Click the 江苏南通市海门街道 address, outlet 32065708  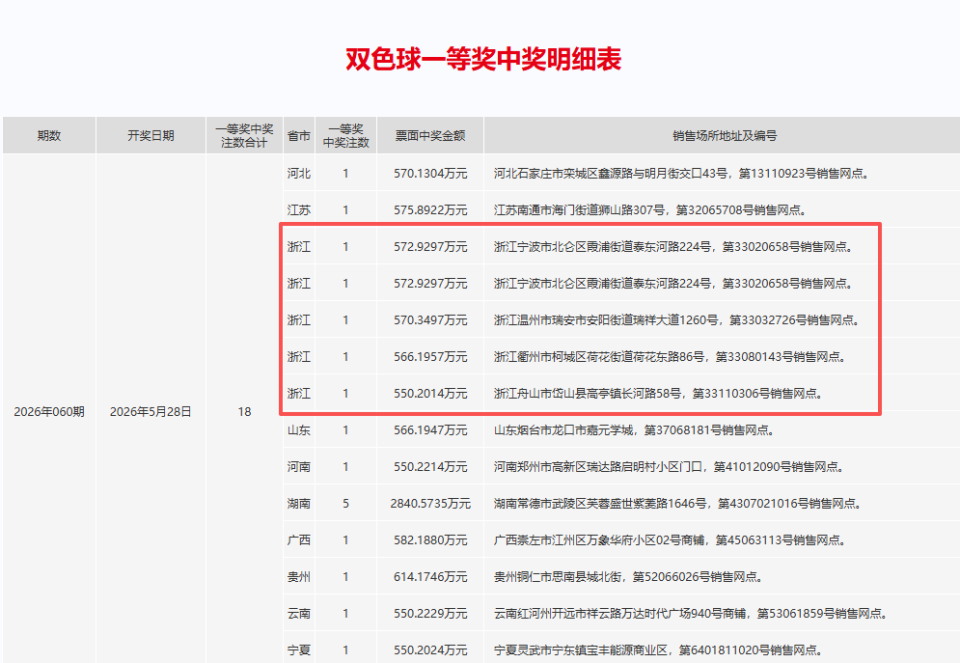[x=650, y=210]
